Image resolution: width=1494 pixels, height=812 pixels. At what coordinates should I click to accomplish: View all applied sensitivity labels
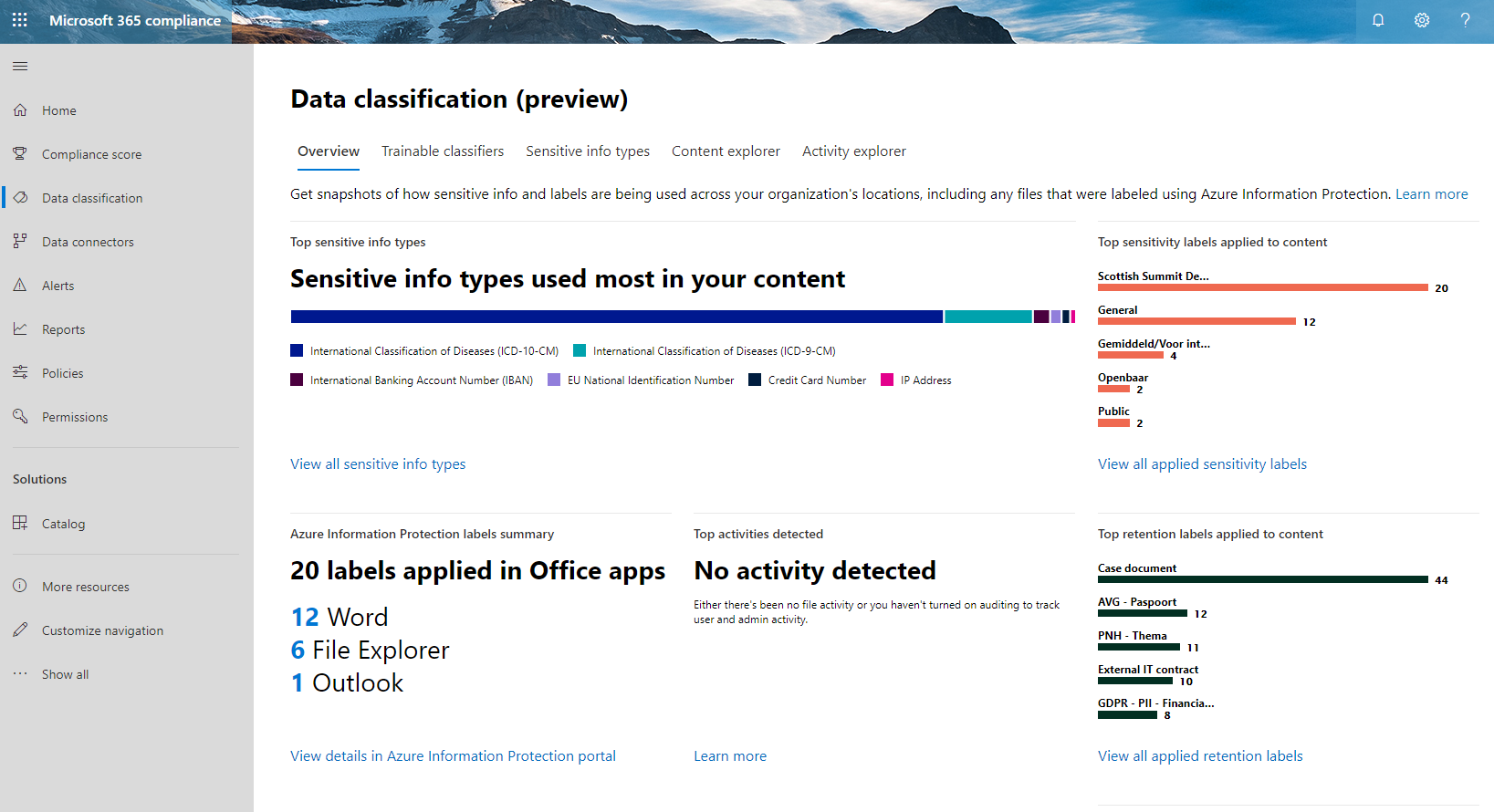tap(1202, 463)
